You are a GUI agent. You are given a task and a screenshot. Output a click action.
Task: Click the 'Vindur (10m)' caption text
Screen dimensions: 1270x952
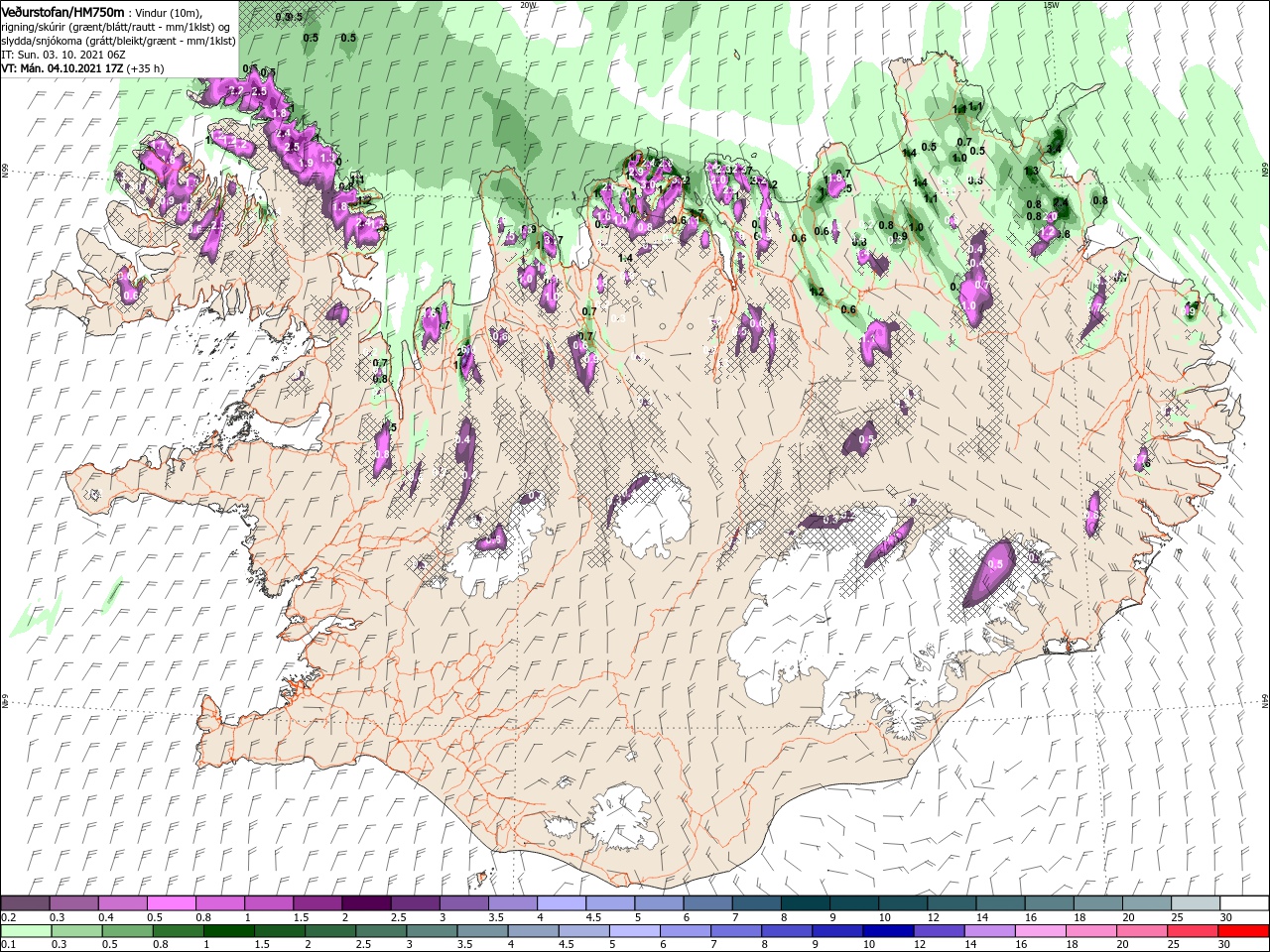point(169,13)
